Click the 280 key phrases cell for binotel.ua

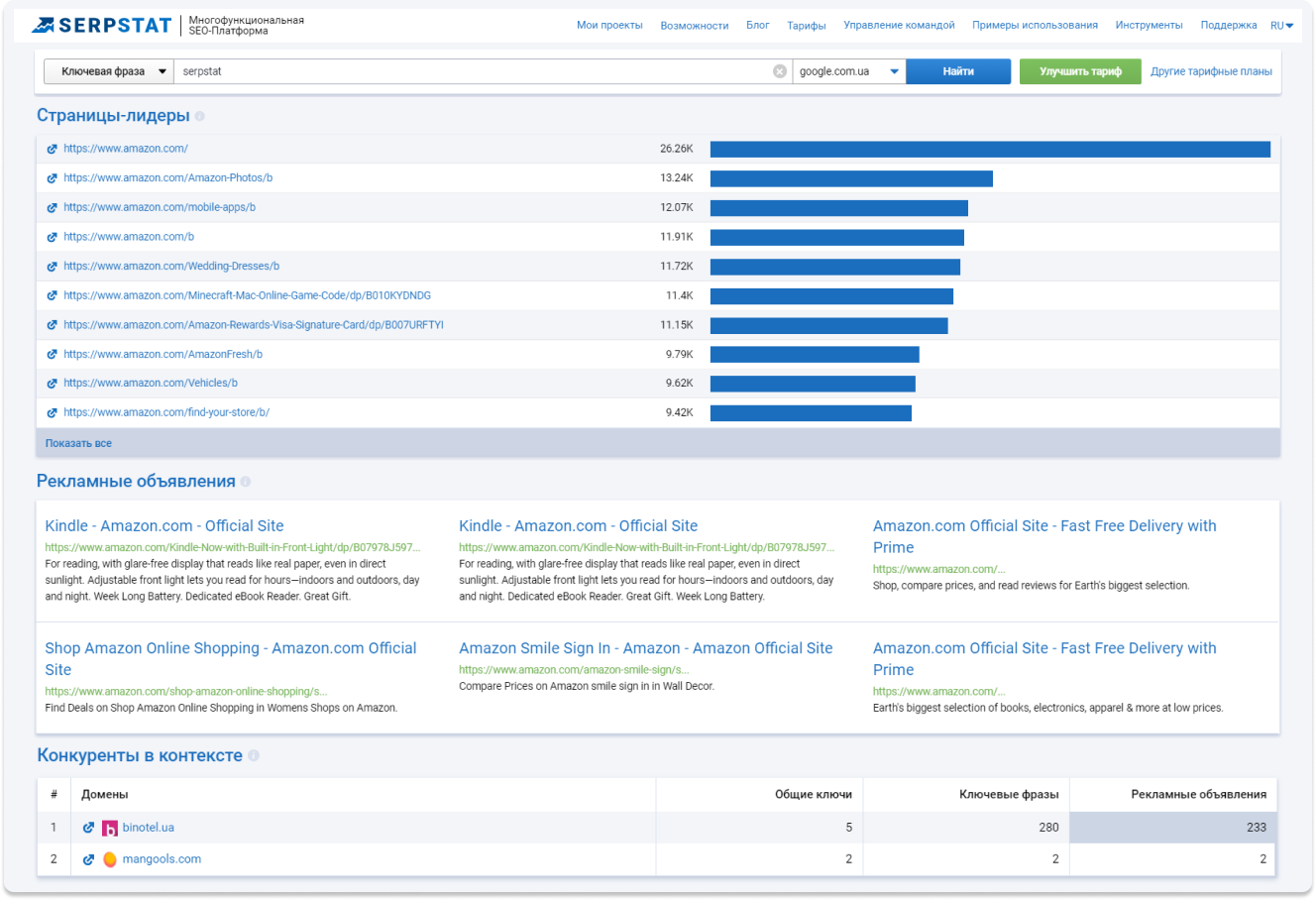pos(966,828)
